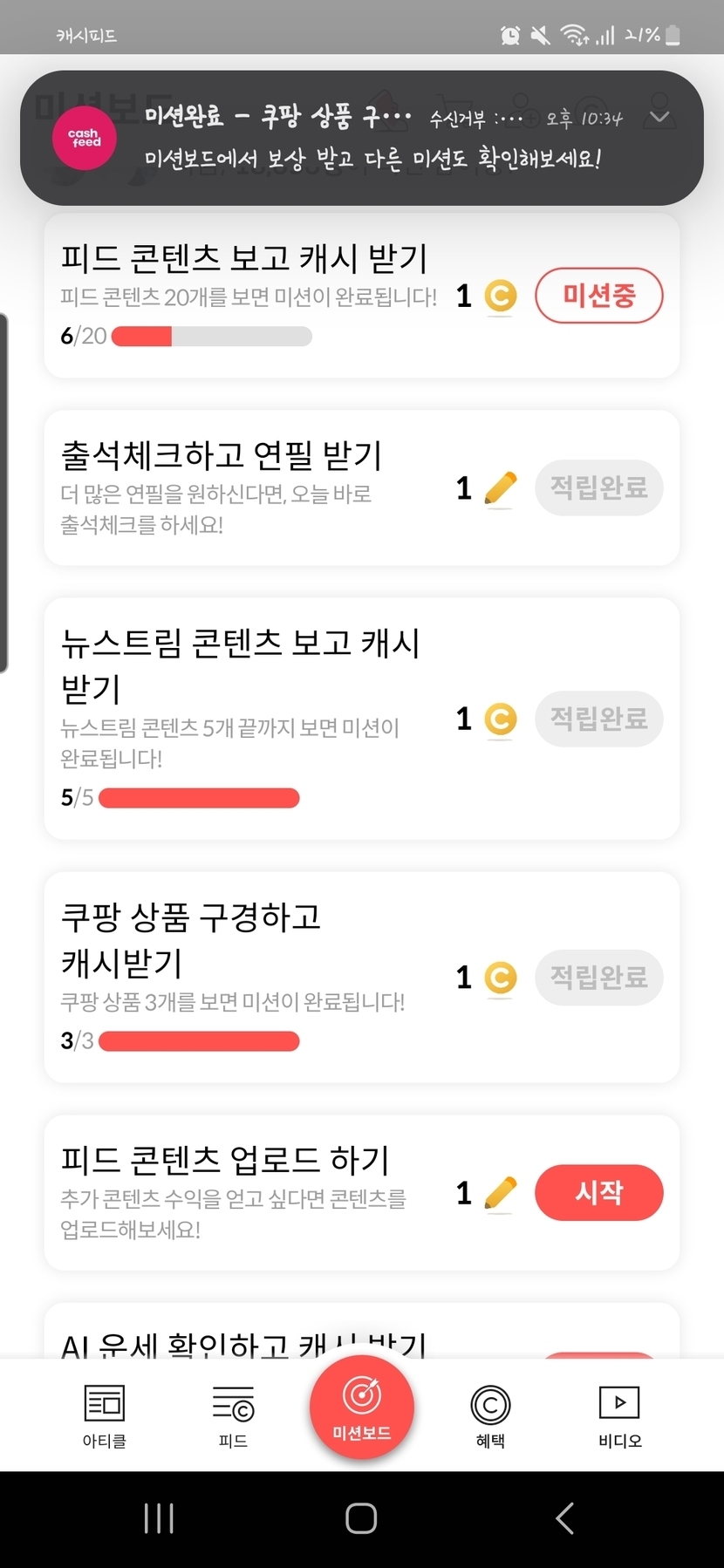The width and height of the screenshot is (724, 1568).
Task: Open the 아티클 tab
Action: [x=104, y=1415]
